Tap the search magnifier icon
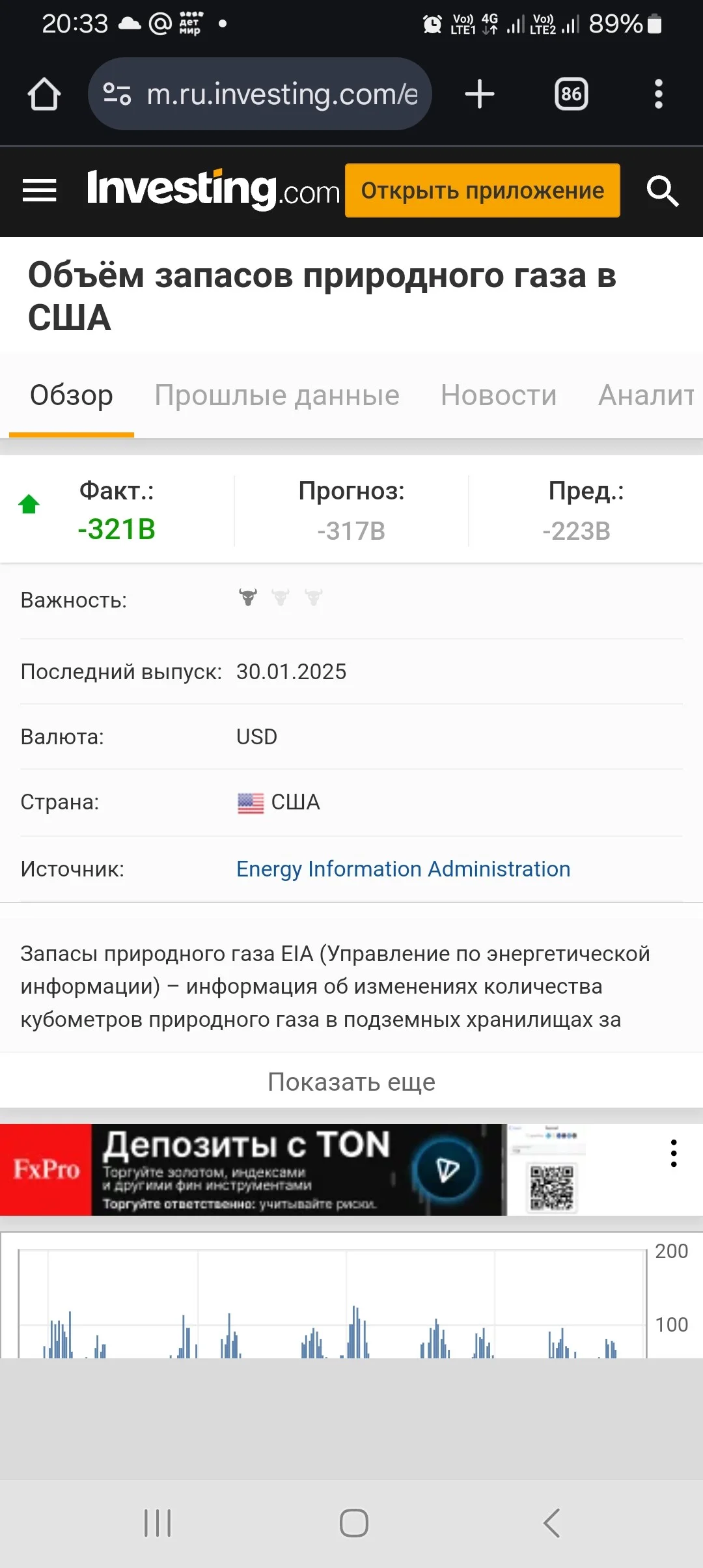The width and height of the screenshot is (703, 1568). tap(663, 191)
